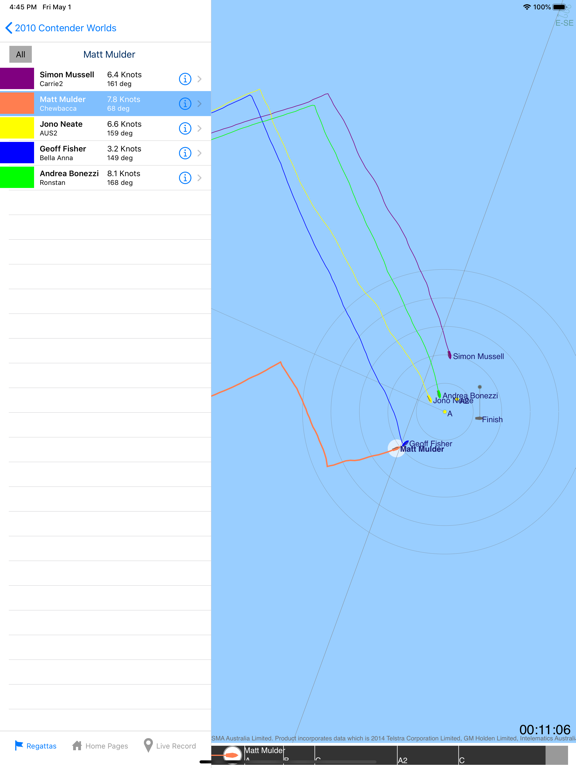This screenshot has width=576, height=768.
Task: Click Jono Neate's yellow color swatch
Action: (x=17, y=128)
